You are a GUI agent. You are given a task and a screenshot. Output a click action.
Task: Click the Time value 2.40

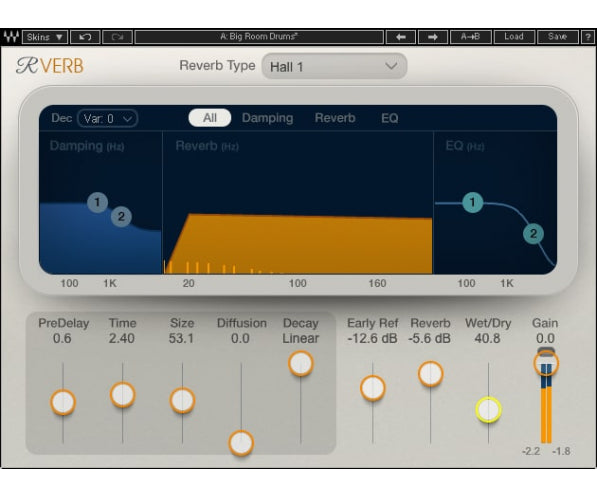(x=121, y=338)
